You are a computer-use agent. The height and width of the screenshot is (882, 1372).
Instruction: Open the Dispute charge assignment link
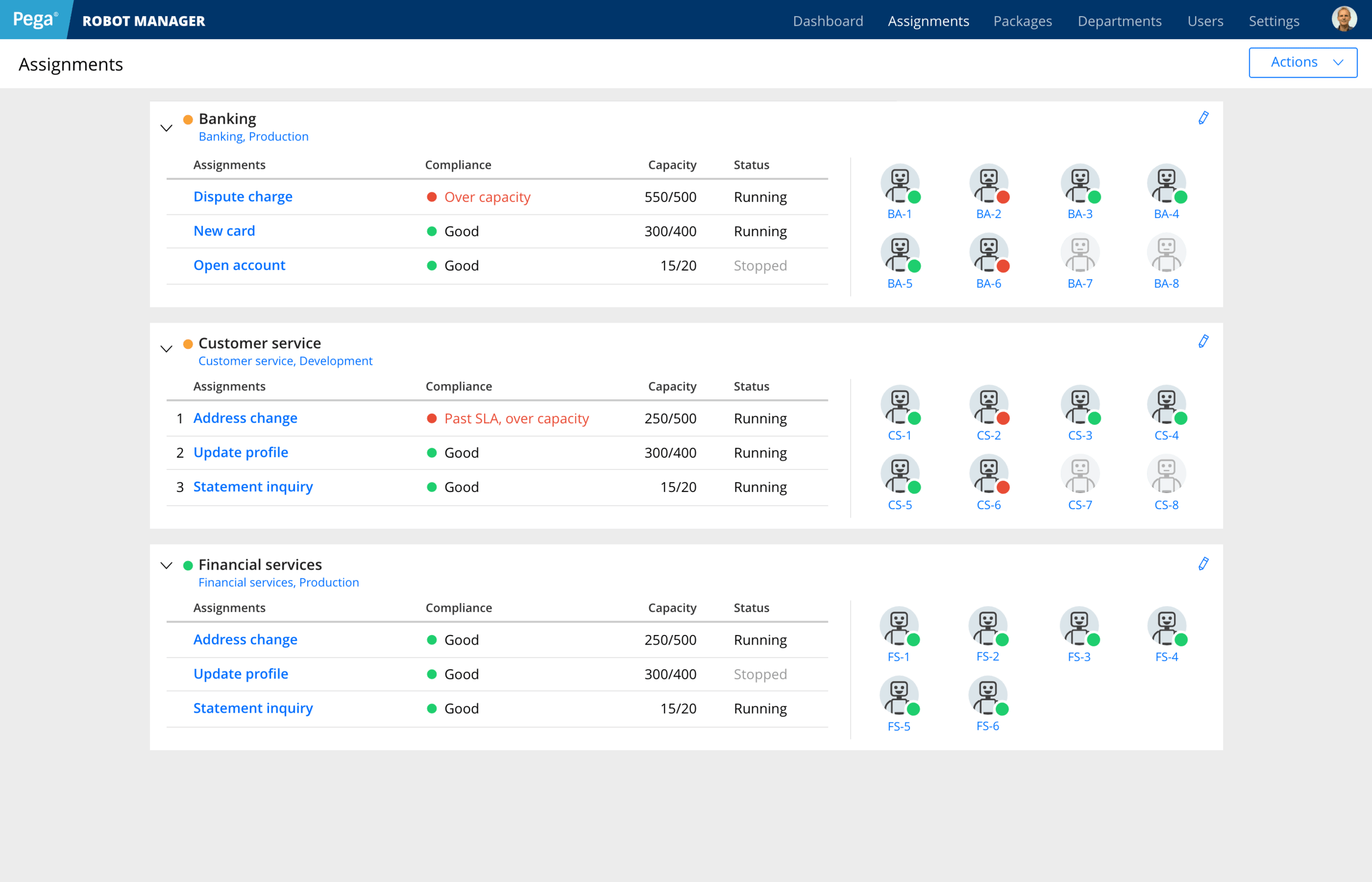point(243,197)
